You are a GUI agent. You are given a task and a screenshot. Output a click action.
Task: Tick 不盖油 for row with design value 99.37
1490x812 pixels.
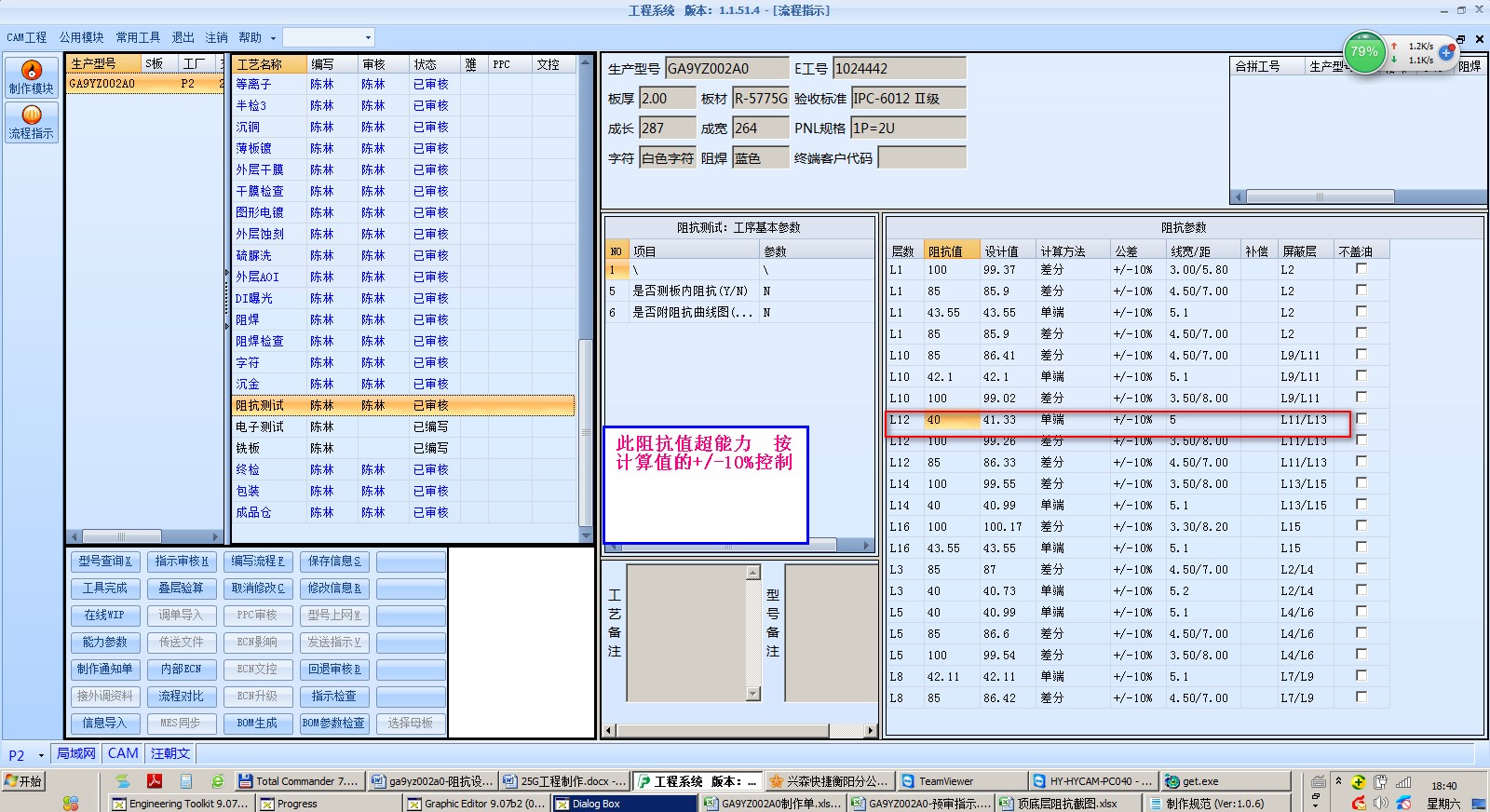point(1361,268)
